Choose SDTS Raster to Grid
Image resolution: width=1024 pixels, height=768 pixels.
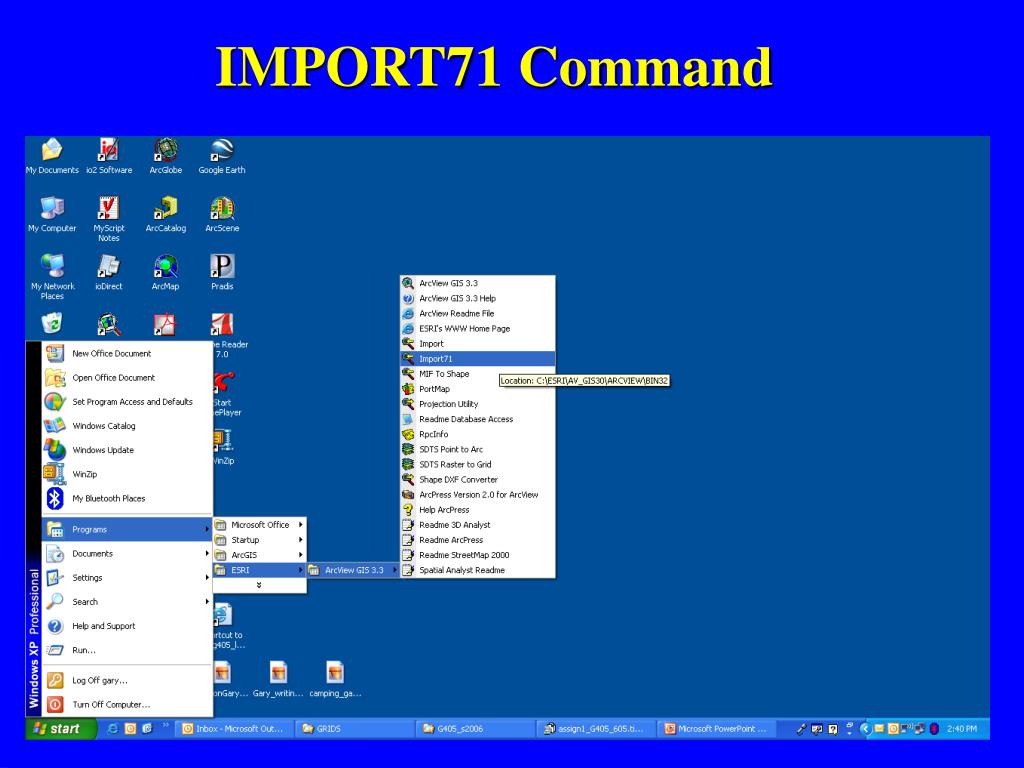tap(478, 464)
